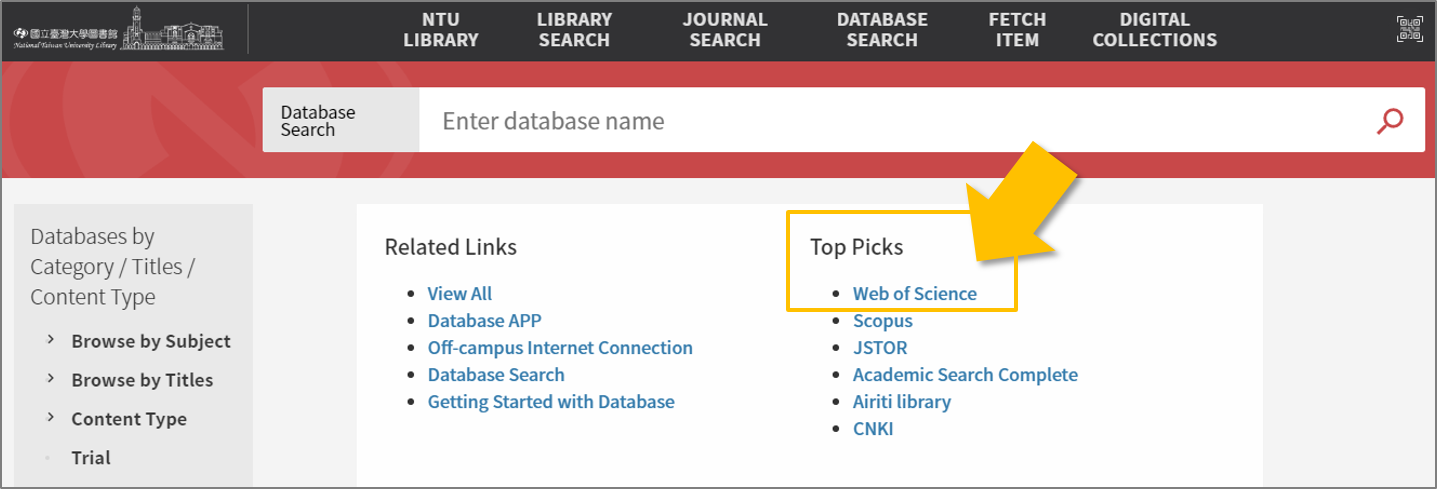The height and width of the screenshot is (489, 1437).
Task: Click the red magnifier search icon
Action: click(1390, 121)
